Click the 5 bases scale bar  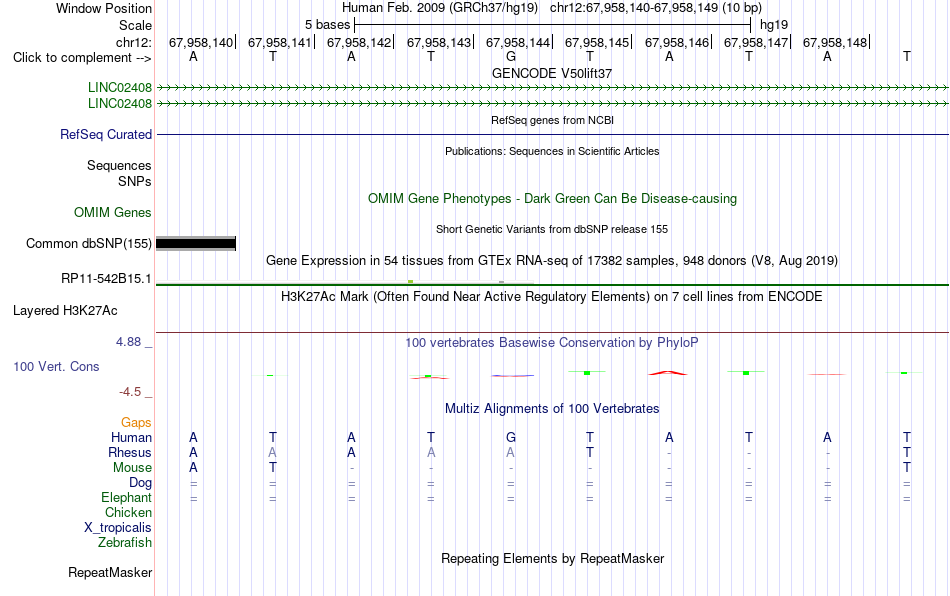(552, 25)
